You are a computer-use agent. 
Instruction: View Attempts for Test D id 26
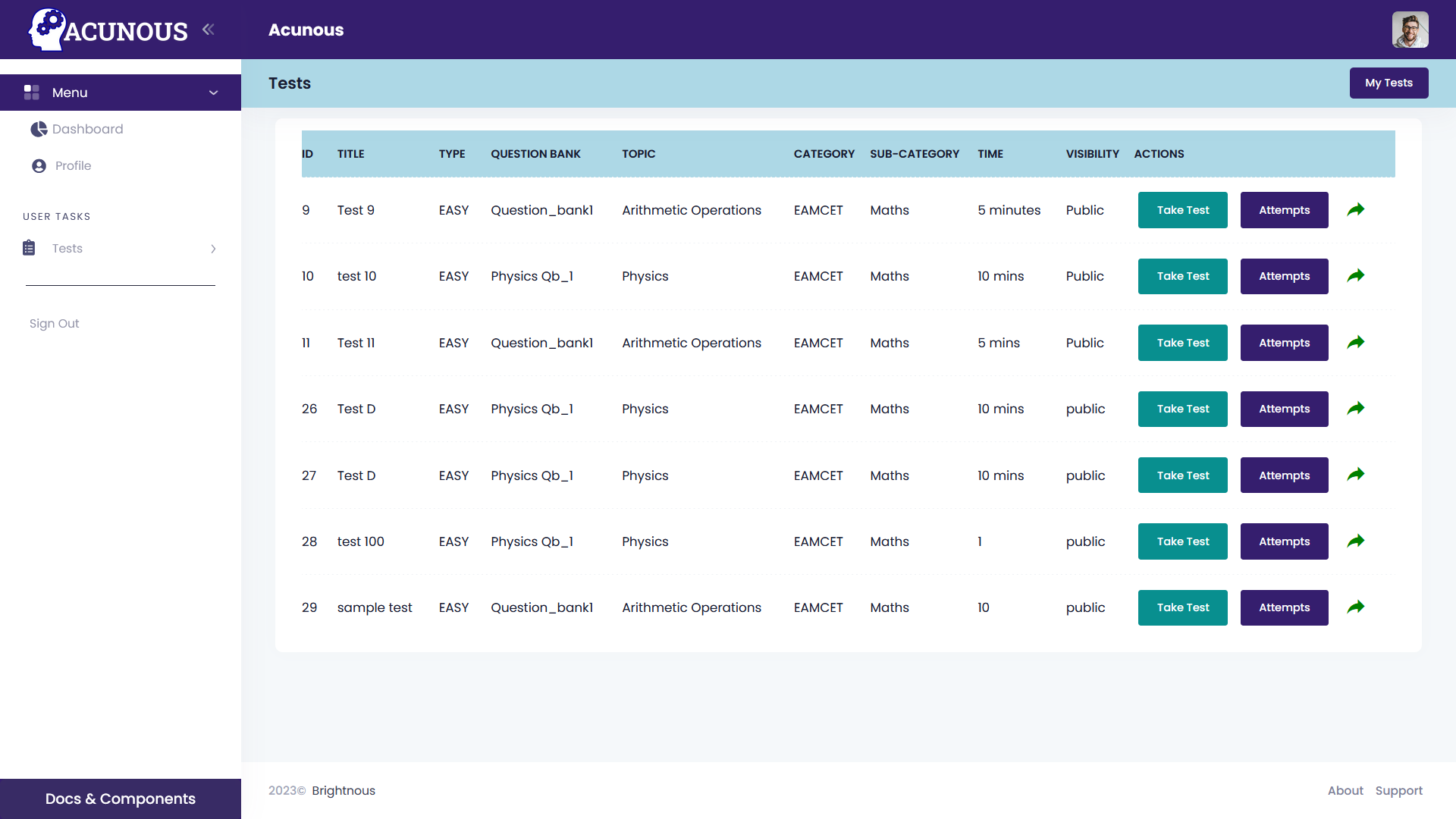tap(1284, 409)
